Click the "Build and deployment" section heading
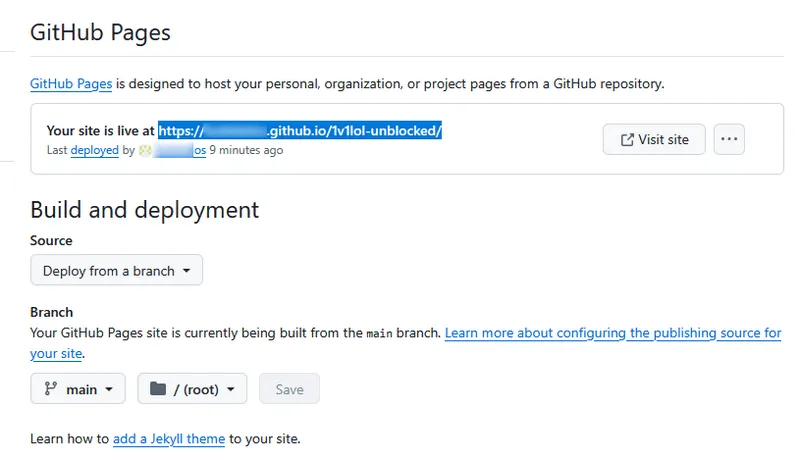The height and width of the screenshot is (460, 800). pos(144,210)
